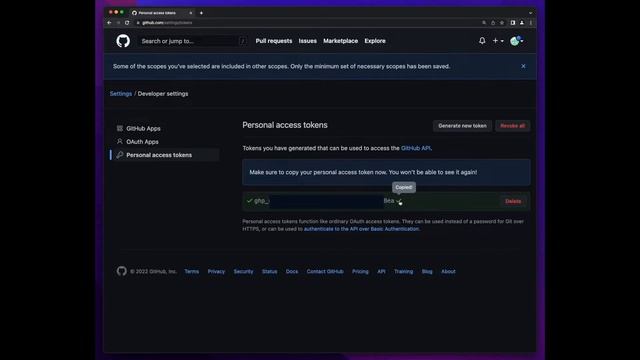Open the API footer link
640x360 pixels.
(381, 271)
